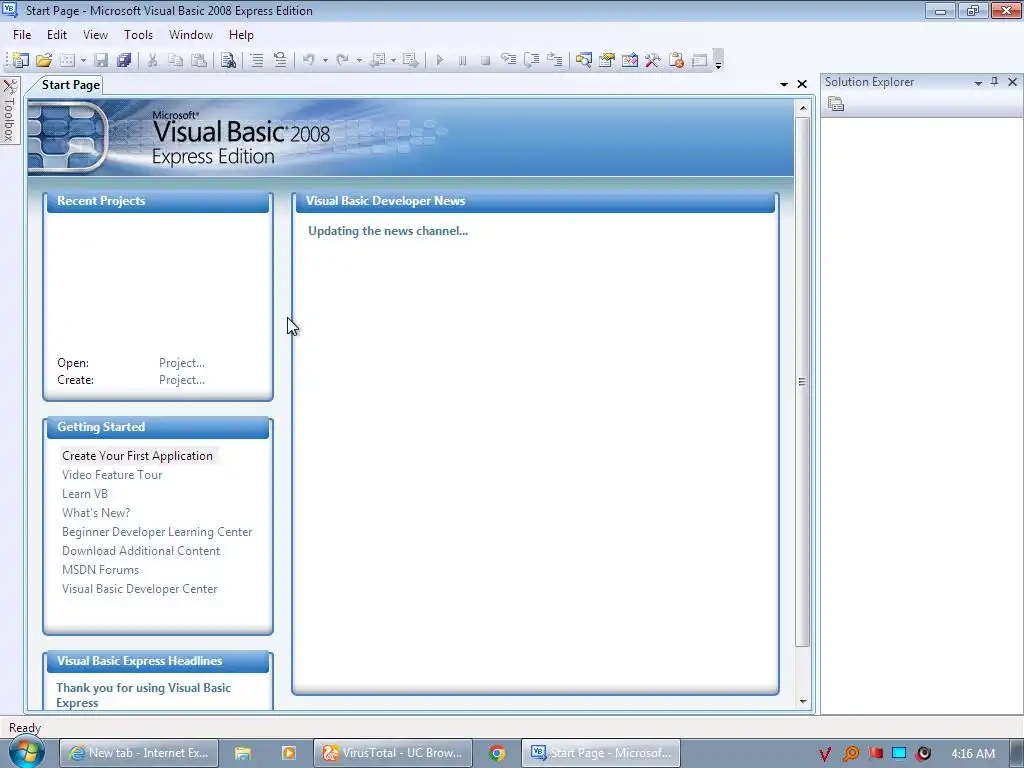
Task: Open the Window menu
Action: pyautogui.click(x=191, y=35)
